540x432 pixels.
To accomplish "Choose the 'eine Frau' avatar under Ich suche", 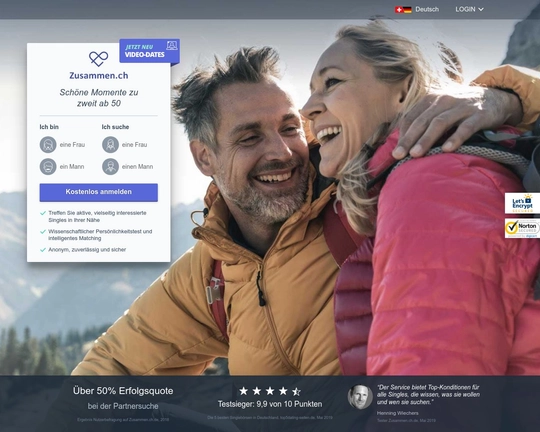I will pos(110,145).
